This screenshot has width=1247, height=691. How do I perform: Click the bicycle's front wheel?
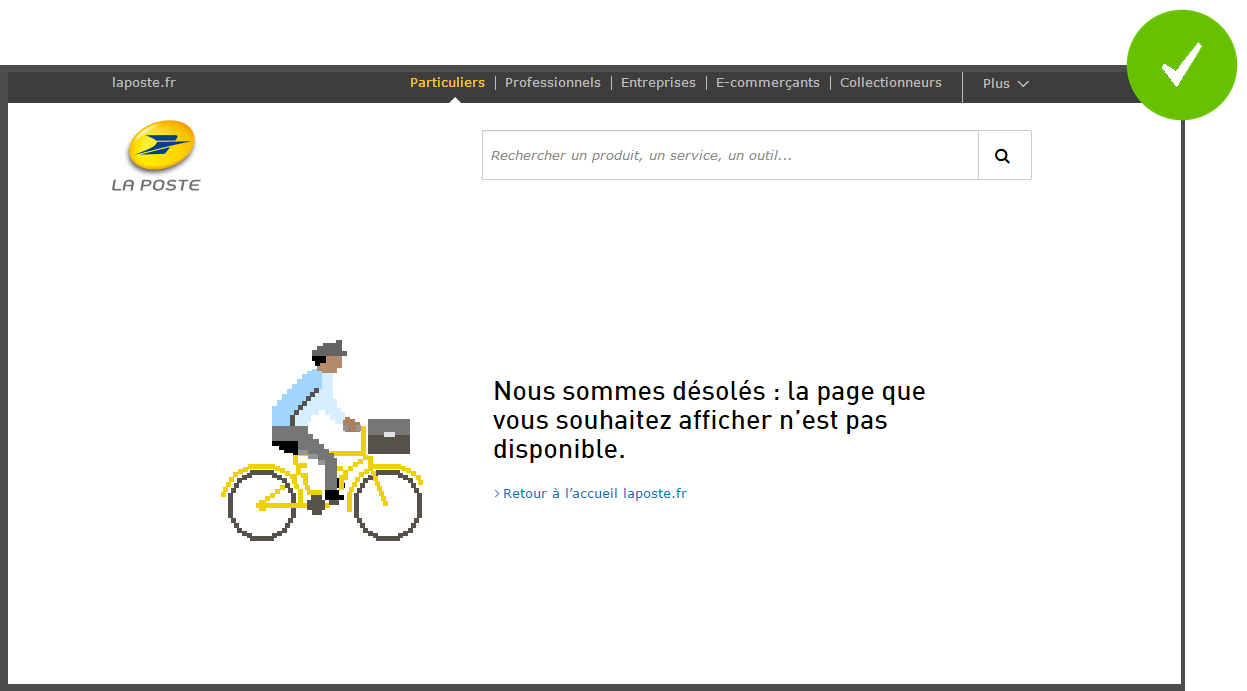coord(388,504)
